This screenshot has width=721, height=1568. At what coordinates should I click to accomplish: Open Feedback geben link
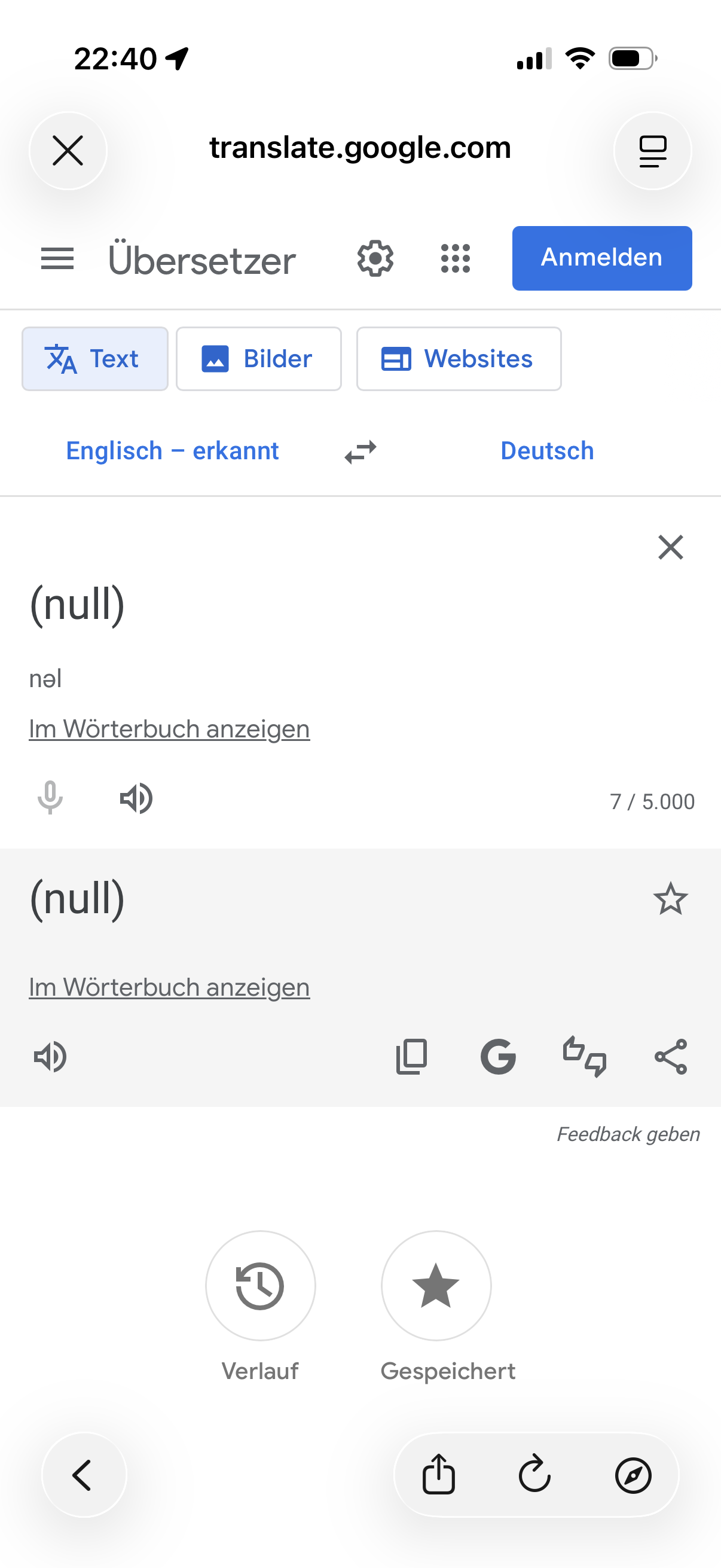tap(628, 1134)
